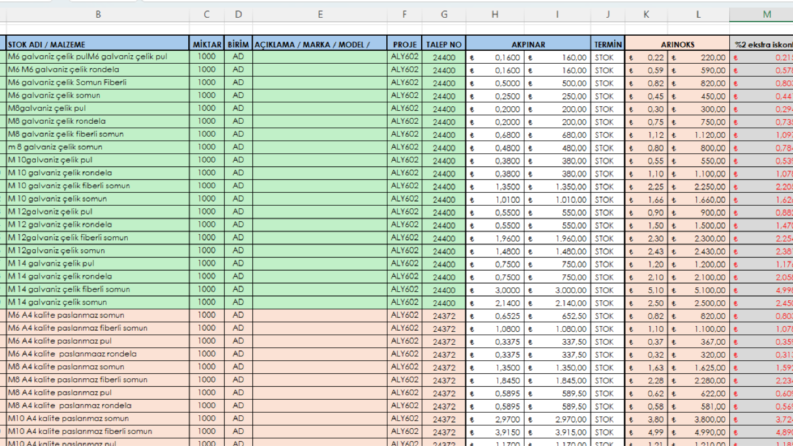This screenshot has width=793, height=446.
Task: Click the MİKTAR header cell
Action: pos(207,44)
